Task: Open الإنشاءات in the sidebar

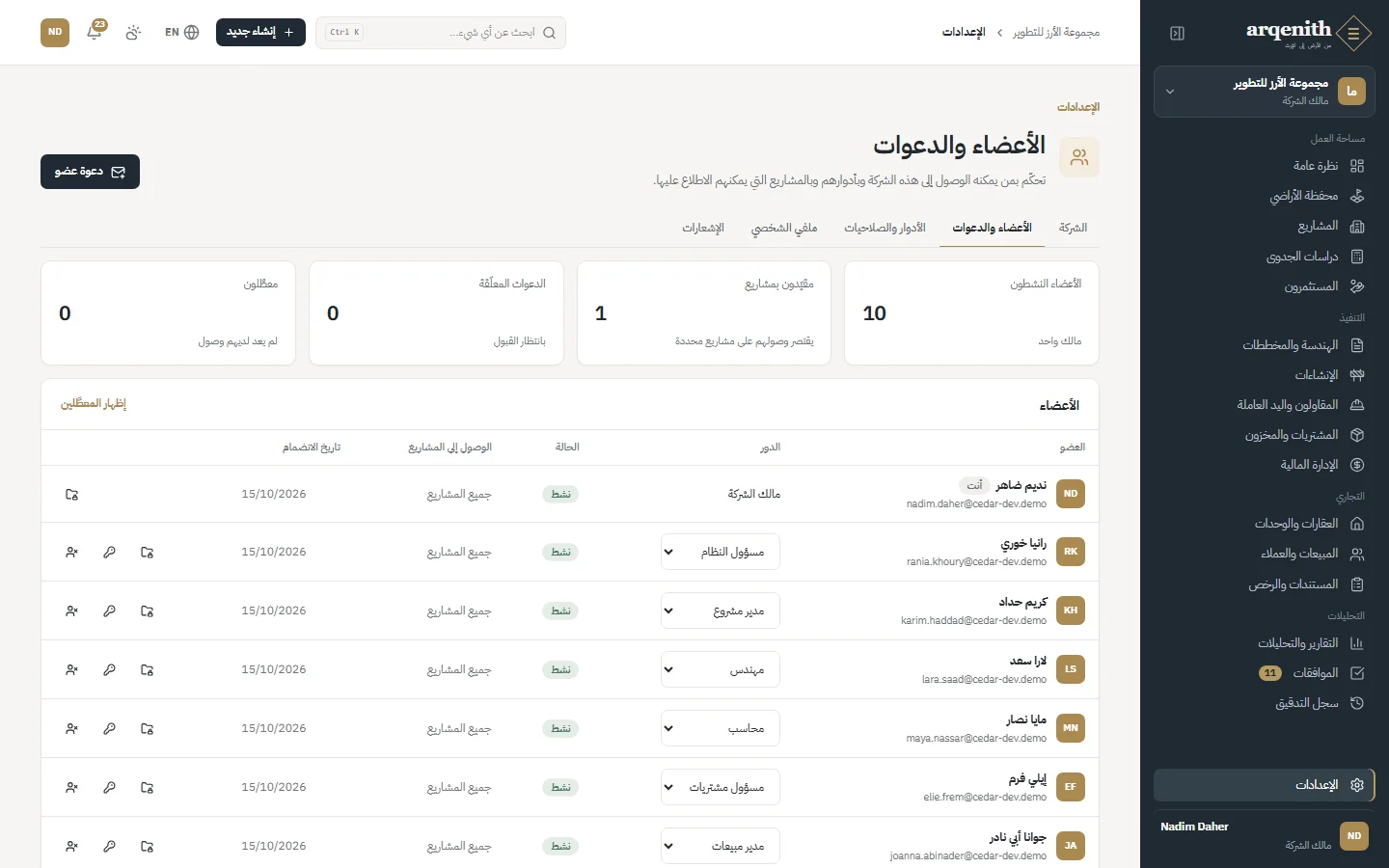Action: pyautogui.click(x=1265, y=375)
